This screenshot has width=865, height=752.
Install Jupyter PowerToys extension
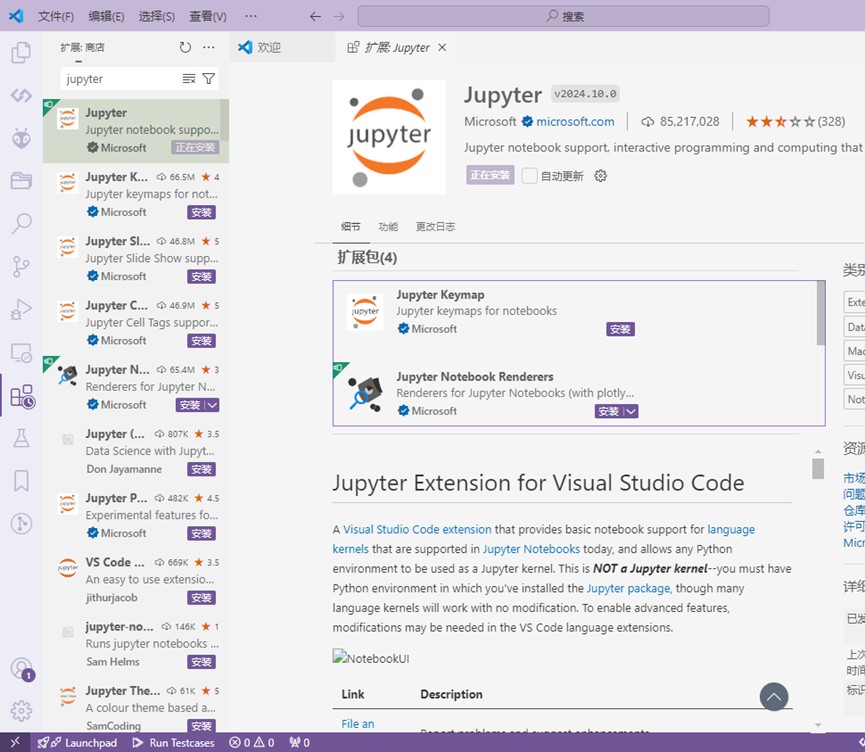click(x=201, y=534)
